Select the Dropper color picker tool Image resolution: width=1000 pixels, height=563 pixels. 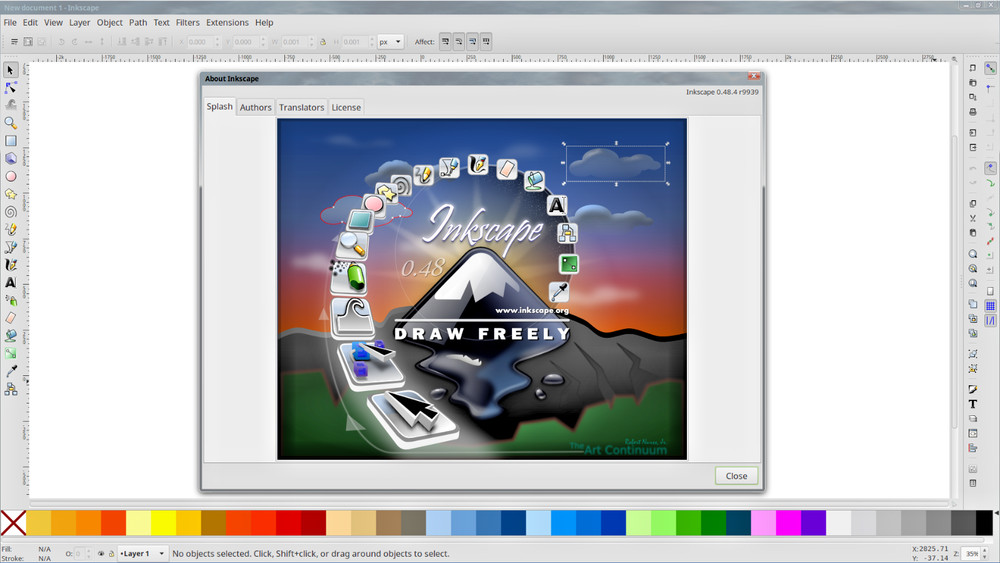coord(10,371)
